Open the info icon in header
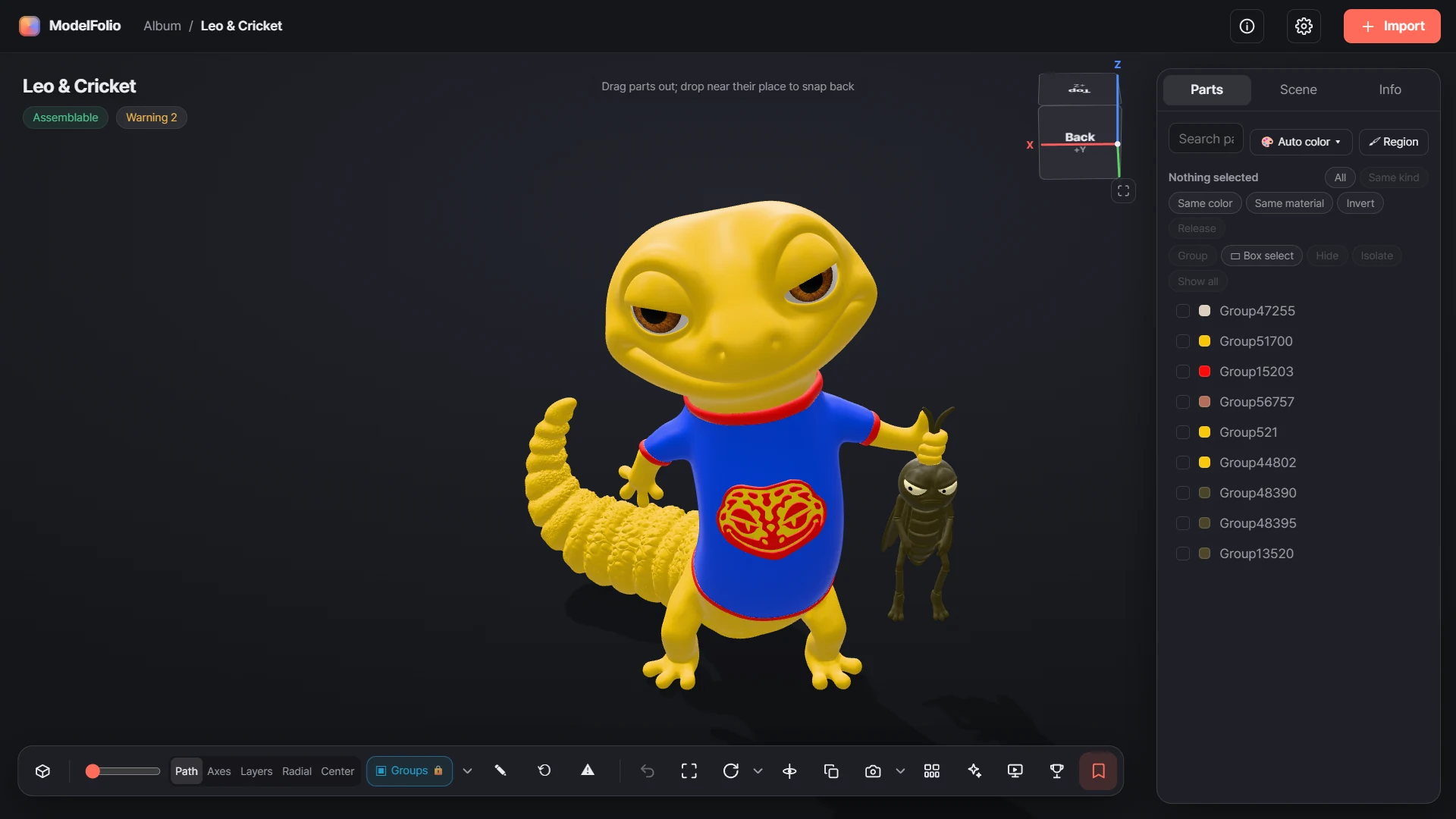The width and height of the screenshot is (1456, 819). (1247, 27)
